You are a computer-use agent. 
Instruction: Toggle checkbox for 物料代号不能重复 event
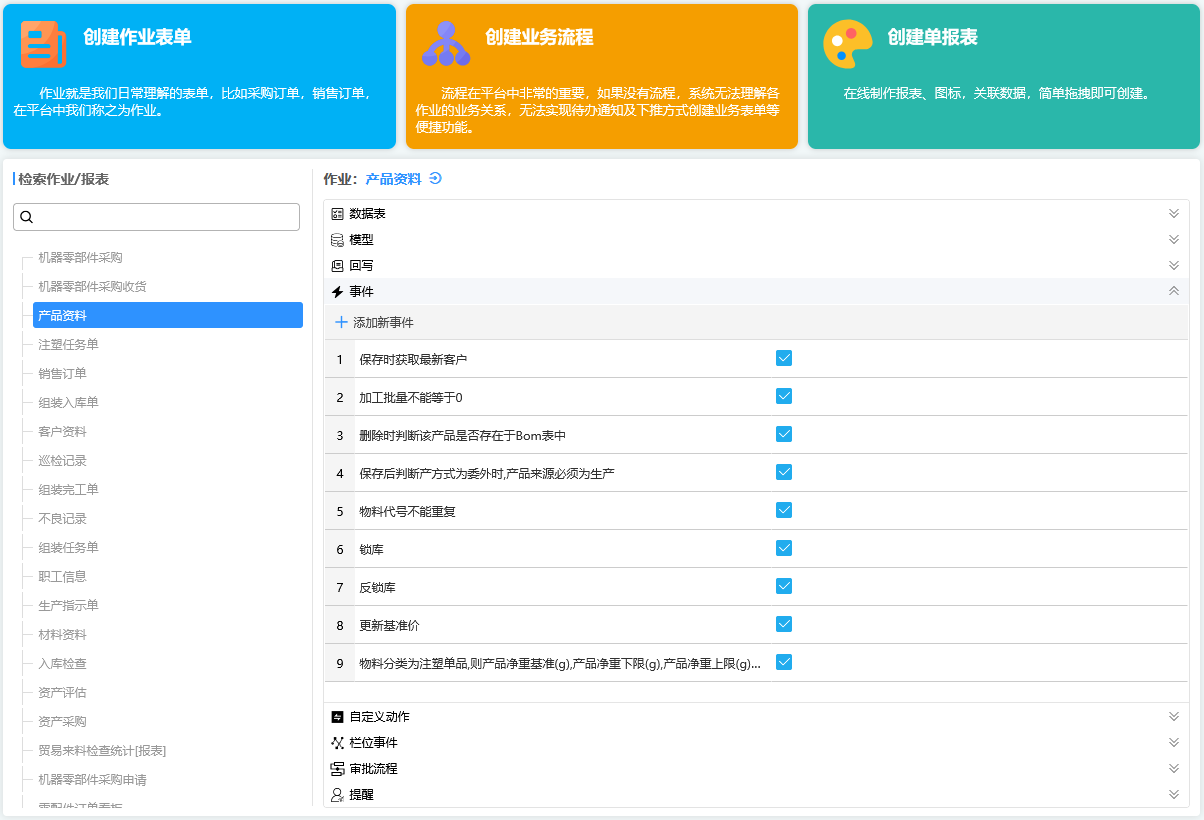point(784,510)
